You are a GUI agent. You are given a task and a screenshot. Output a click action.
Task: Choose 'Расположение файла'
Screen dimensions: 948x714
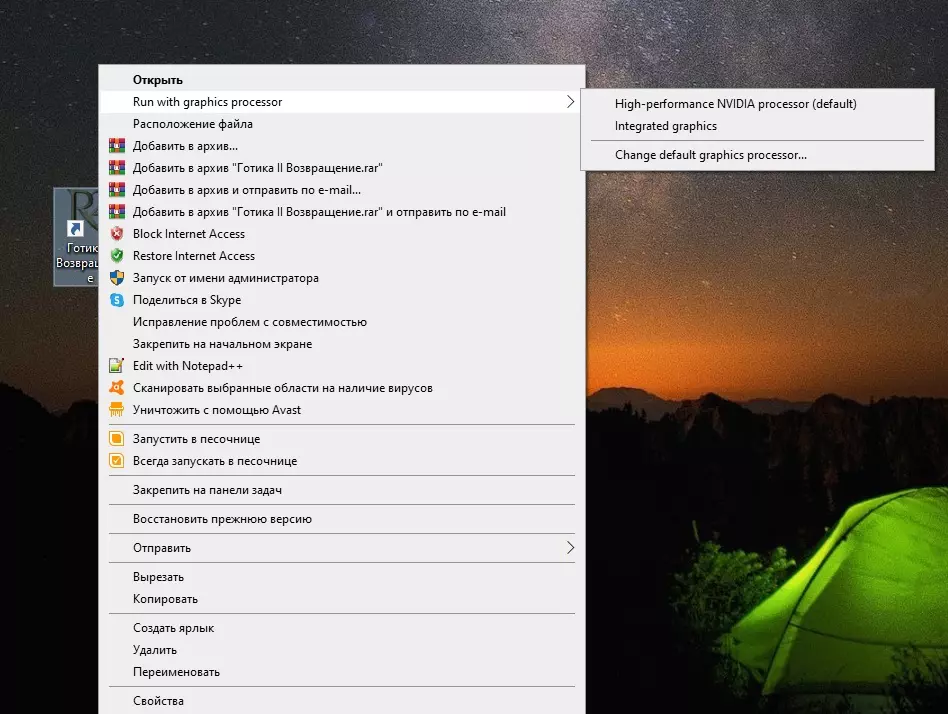[x=342, y=124]
